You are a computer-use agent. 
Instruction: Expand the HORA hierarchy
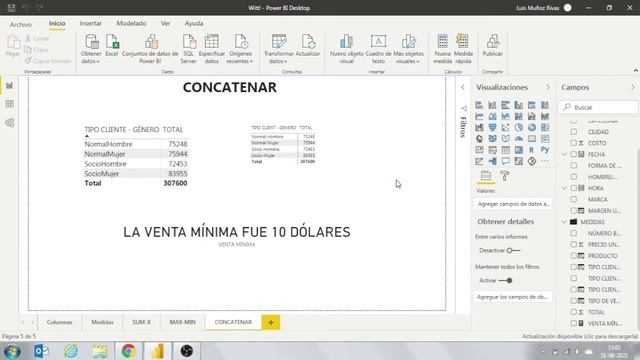pyautogui.click(x=564, y=188)
